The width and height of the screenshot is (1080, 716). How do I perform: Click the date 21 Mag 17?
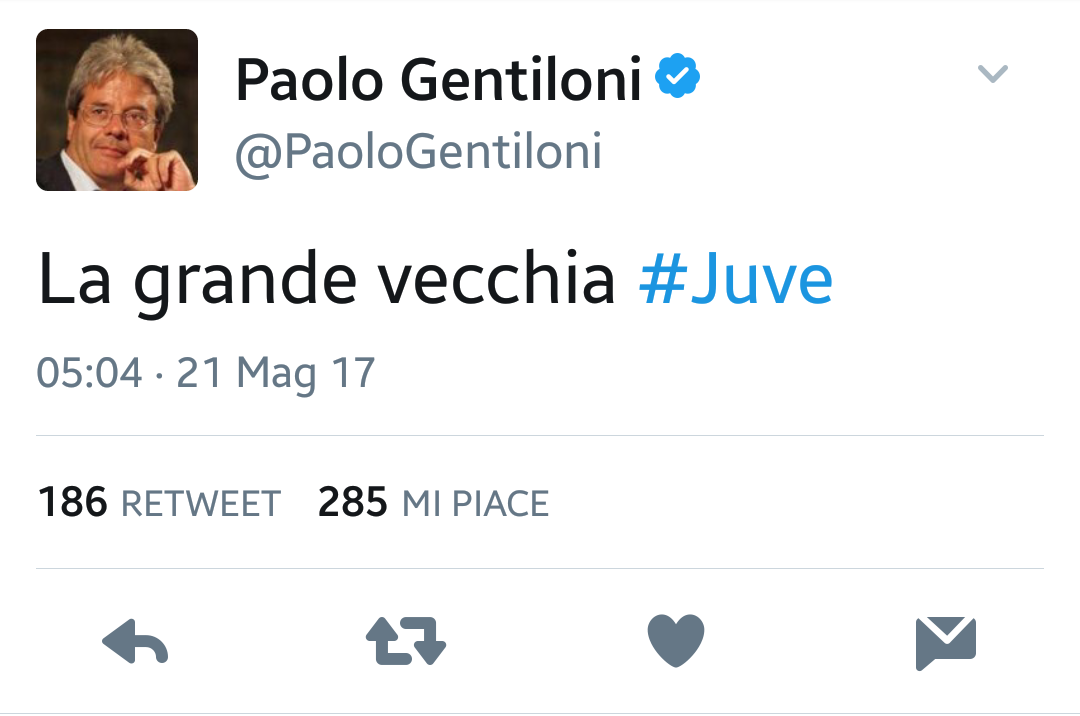click(x=276, y=374)
